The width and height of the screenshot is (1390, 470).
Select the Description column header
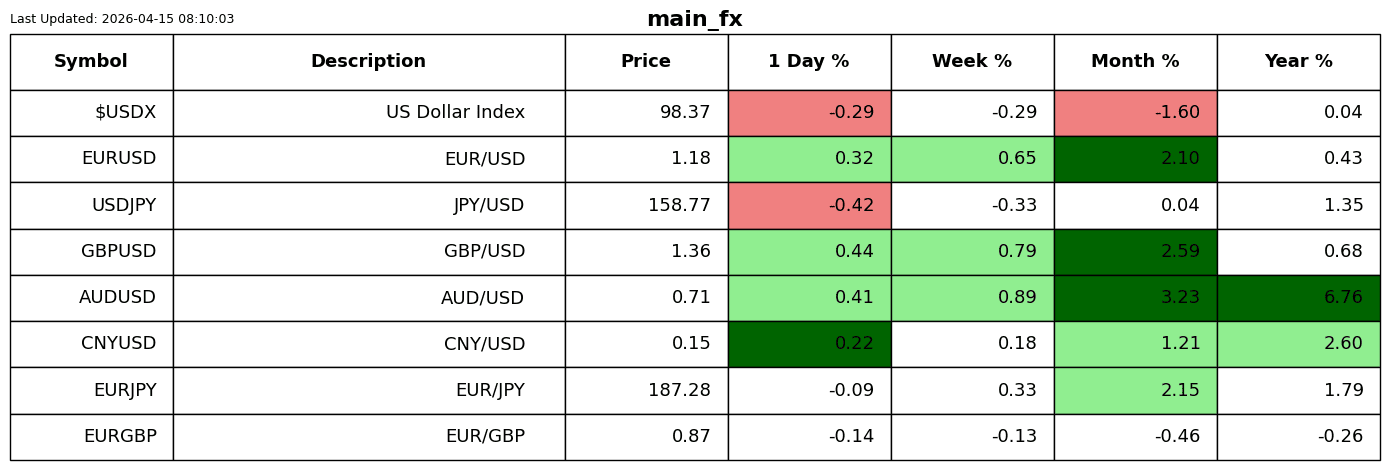pyautogui.click(x=369, y=62)
